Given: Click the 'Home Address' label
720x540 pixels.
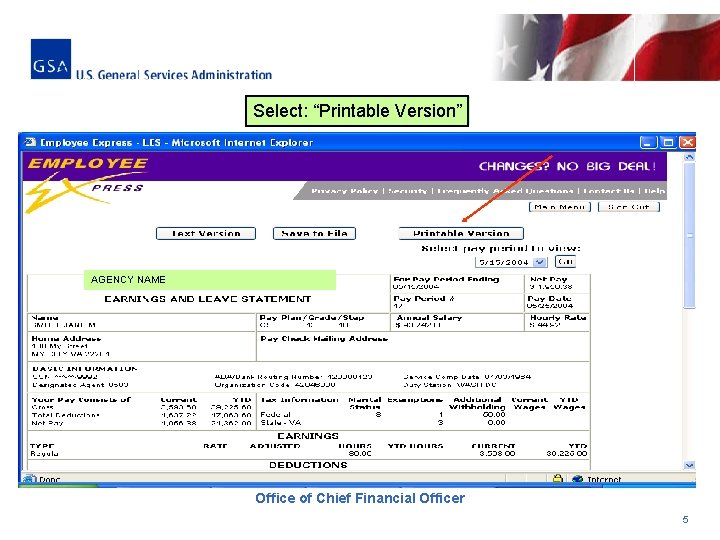Looking at the screenshot, I should pyautogui.click(x=66, y=338).
